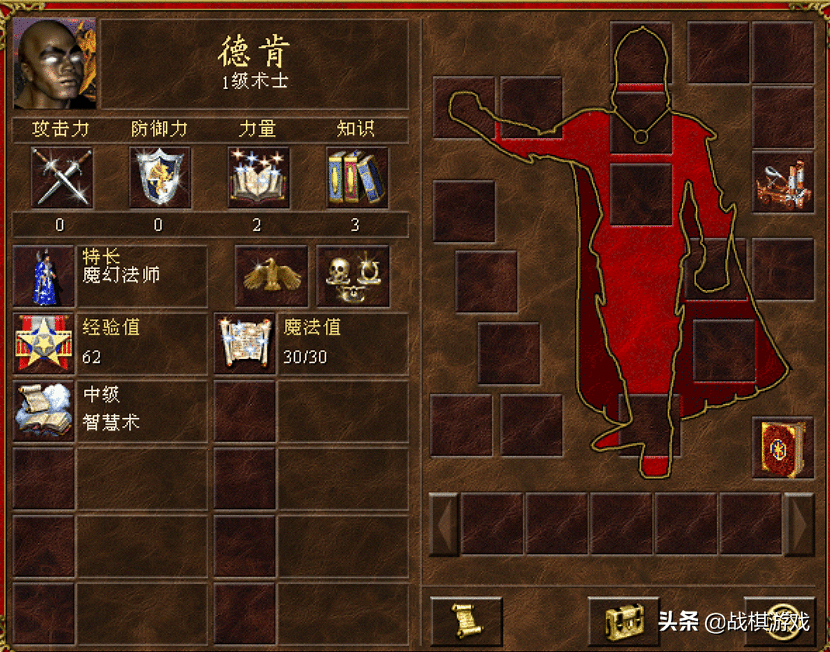Select the crossed swords attack icon
The height and width of the screenshot is (652, 830).
click(x=61, y=177)
